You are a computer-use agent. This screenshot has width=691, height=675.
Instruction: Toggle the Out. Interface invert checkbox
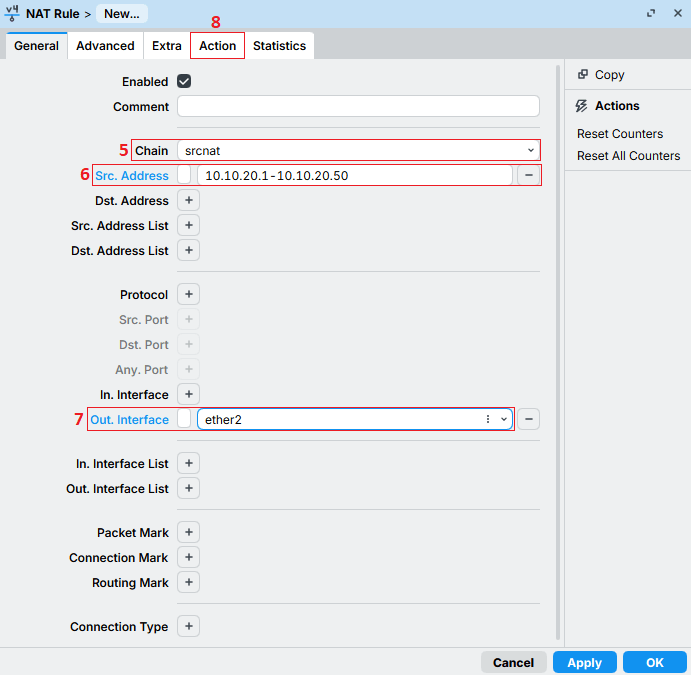point(184,419)
